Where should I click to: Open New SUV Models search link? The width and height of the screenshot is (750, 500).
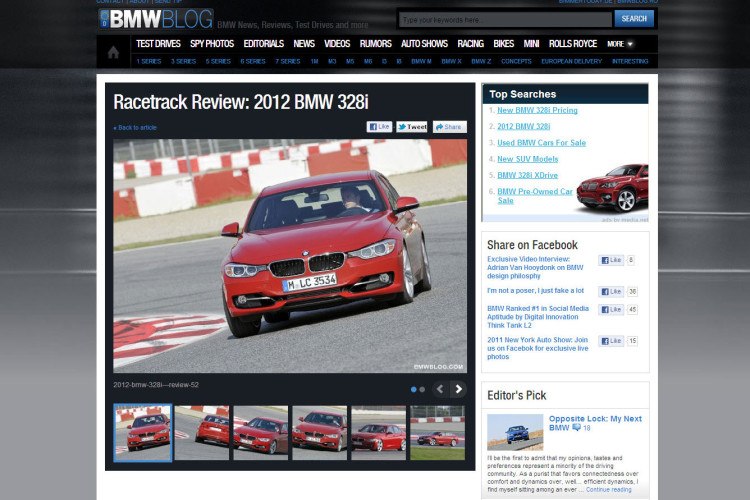[528, 159]
